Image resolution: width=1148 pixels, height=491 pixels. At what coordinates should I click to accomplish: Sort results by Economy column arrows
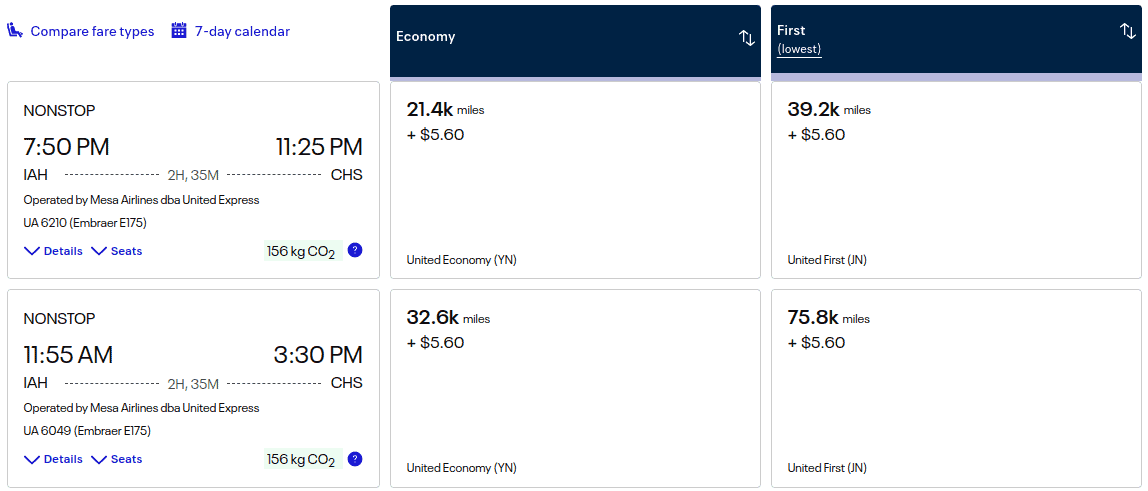pos(746,38)
